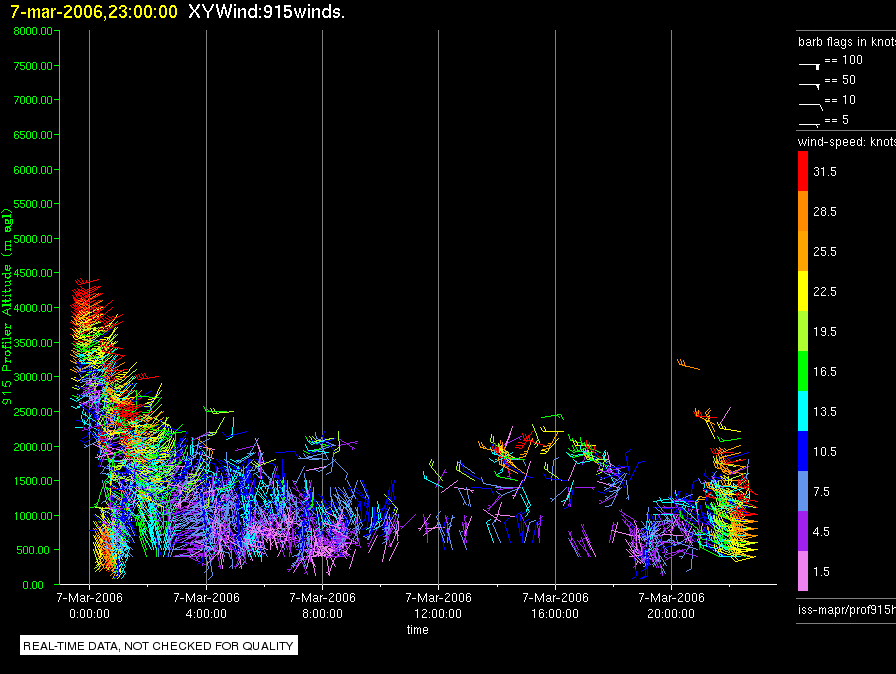Select the purple 4.5 knots swatch

tap(803, 531)
